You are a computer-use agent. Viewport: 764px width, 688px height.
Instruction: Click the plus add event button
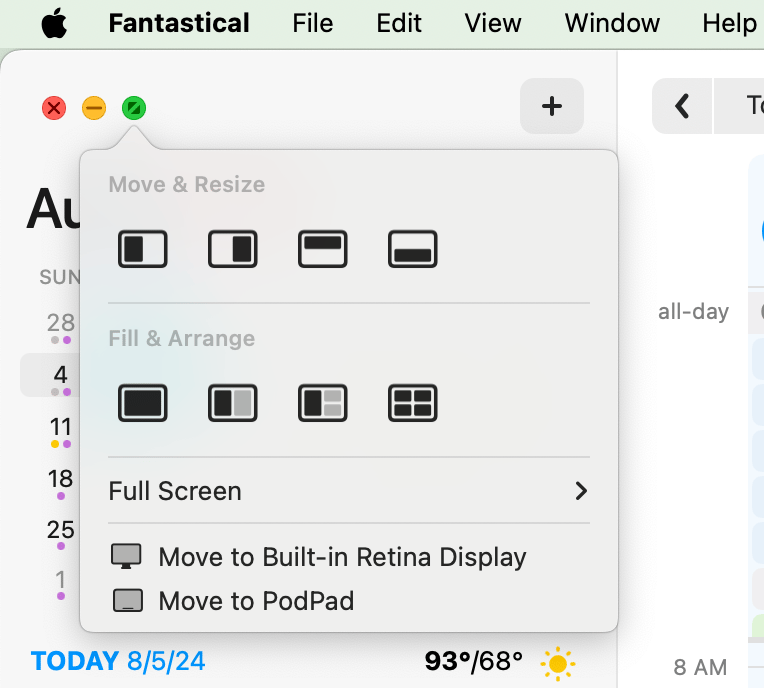tap(552, 106)
